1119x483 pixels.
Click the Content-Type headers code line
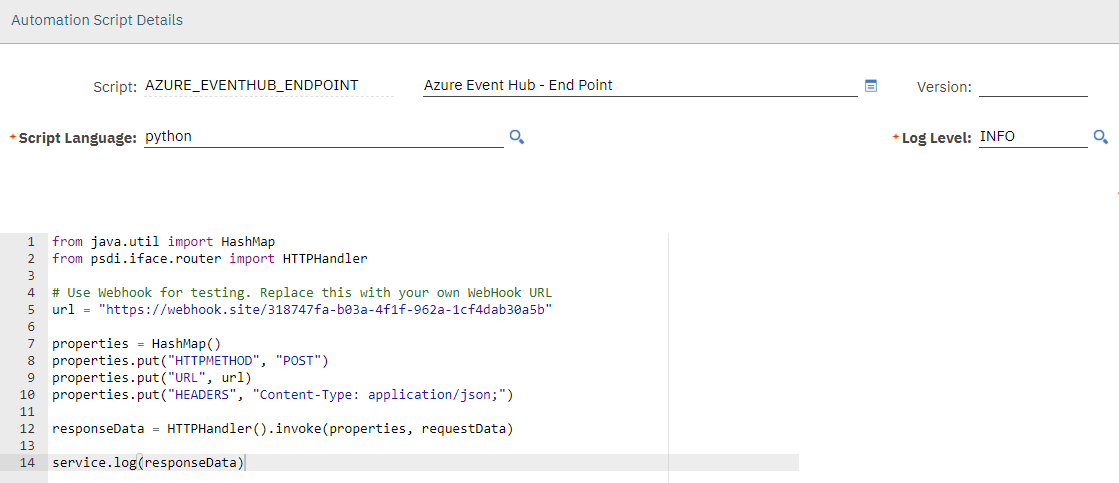click(x=283, y=395)
